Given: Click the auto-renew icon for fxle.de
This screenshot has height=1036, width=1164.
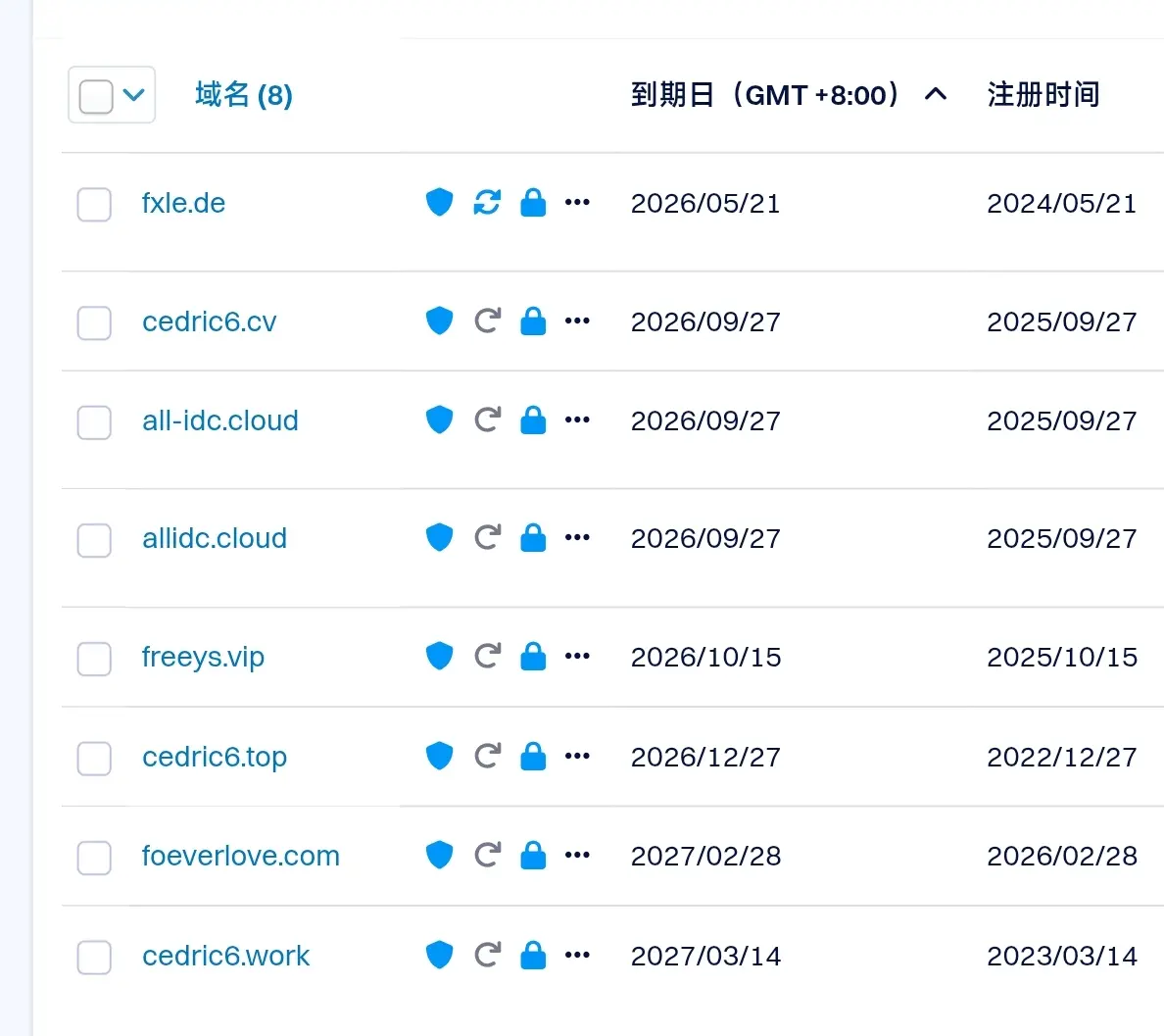Looking at the screenshot, I should coord(487,202).
